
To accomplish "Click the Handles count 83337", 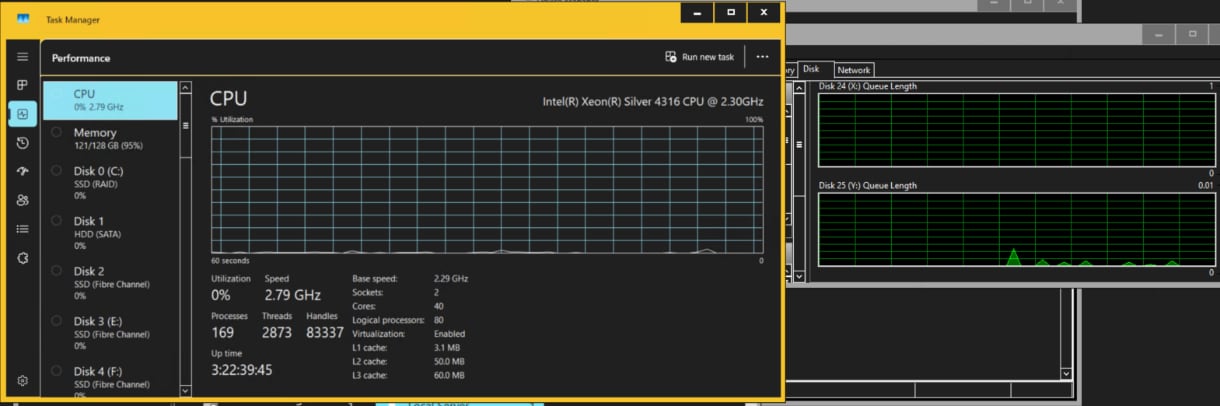I will [325, 332].
